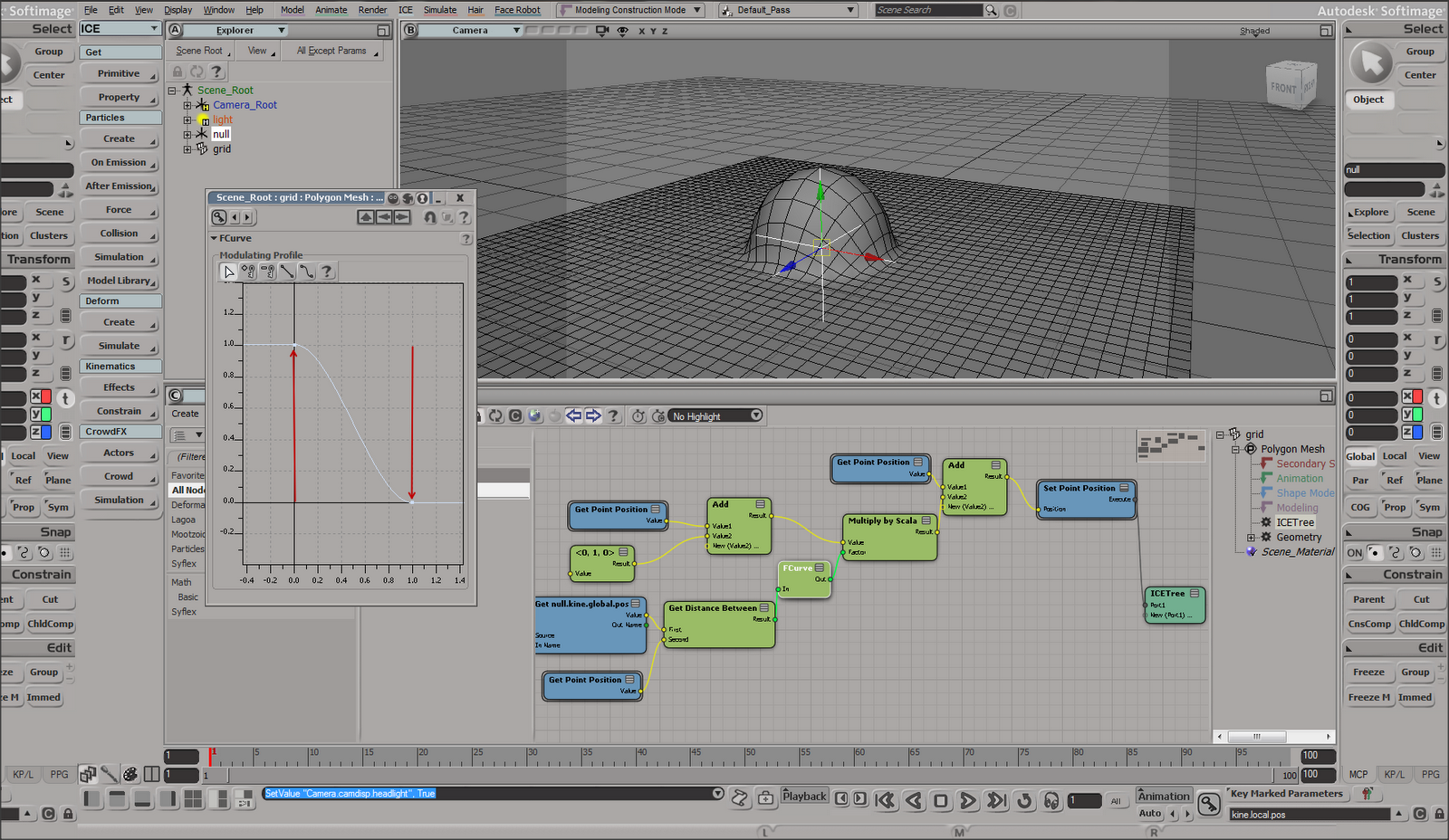Click the key icon in the property page toolbar
1449x840 pixels.
pyautogui.click(x=219, y=217)
